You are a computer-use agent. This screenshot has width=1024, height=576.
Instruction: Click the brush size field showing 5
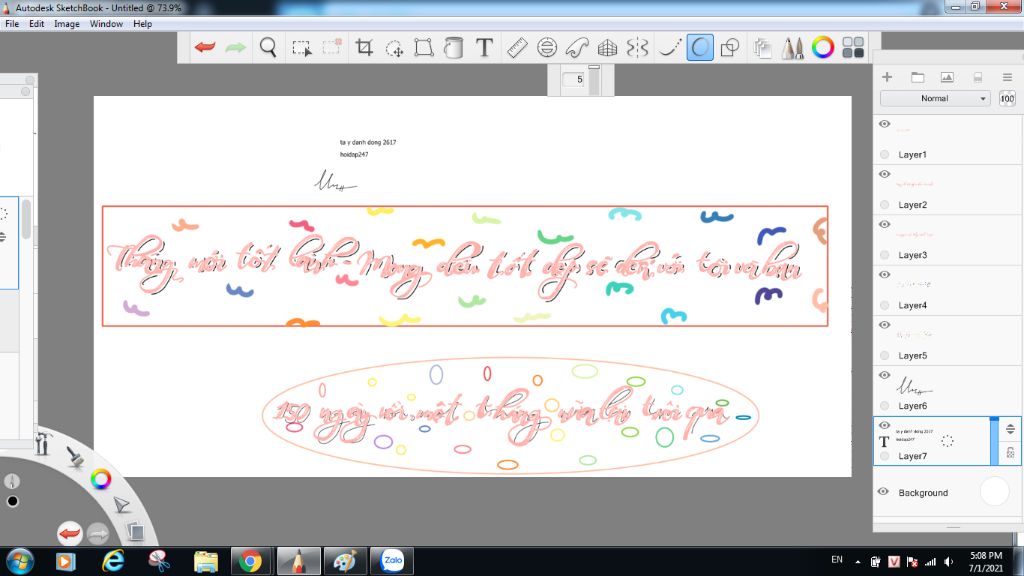pos(574,80)
